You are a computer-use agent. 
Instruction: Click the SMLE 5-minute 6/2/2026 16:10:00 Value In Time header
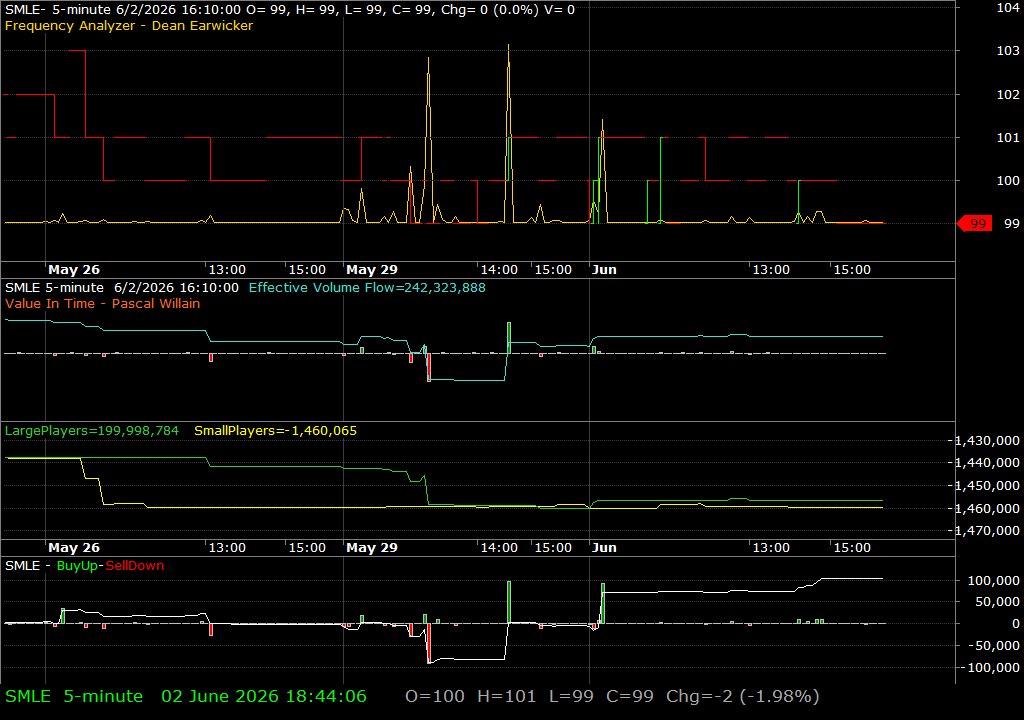click(x=121, y=287)
